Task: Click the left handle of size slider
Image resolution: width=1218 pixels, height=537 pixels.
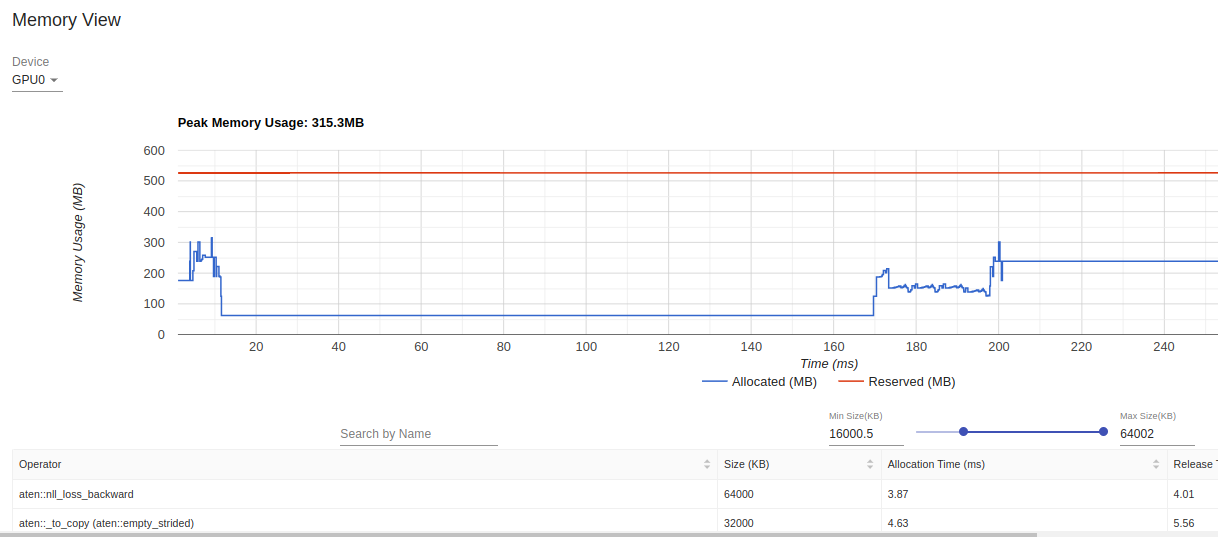Action: tap(963, 432)
